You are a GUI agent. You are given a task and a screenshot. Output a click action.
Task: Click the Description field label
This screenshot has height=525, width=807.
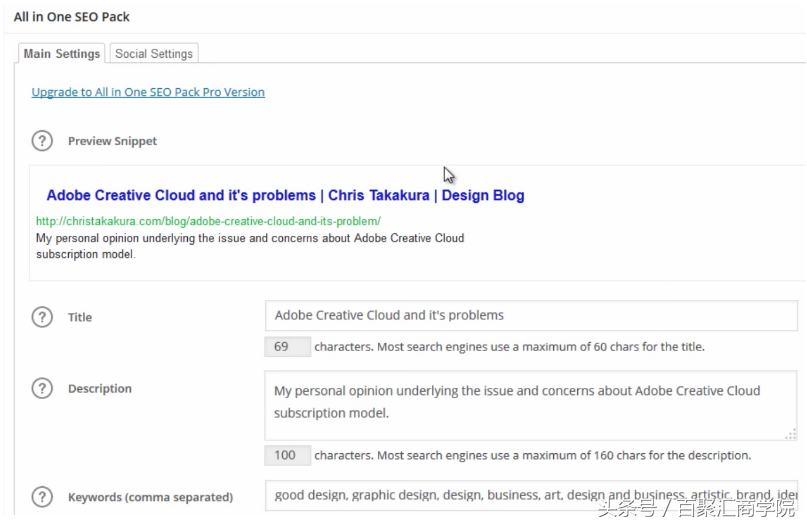pos(100,389)
